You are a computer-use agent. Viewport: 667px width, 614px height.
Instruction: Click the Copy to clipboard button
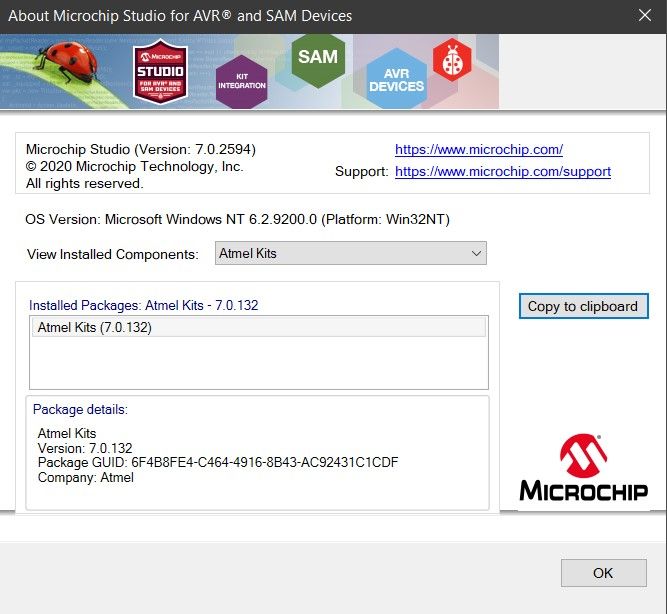pos(584,306)
